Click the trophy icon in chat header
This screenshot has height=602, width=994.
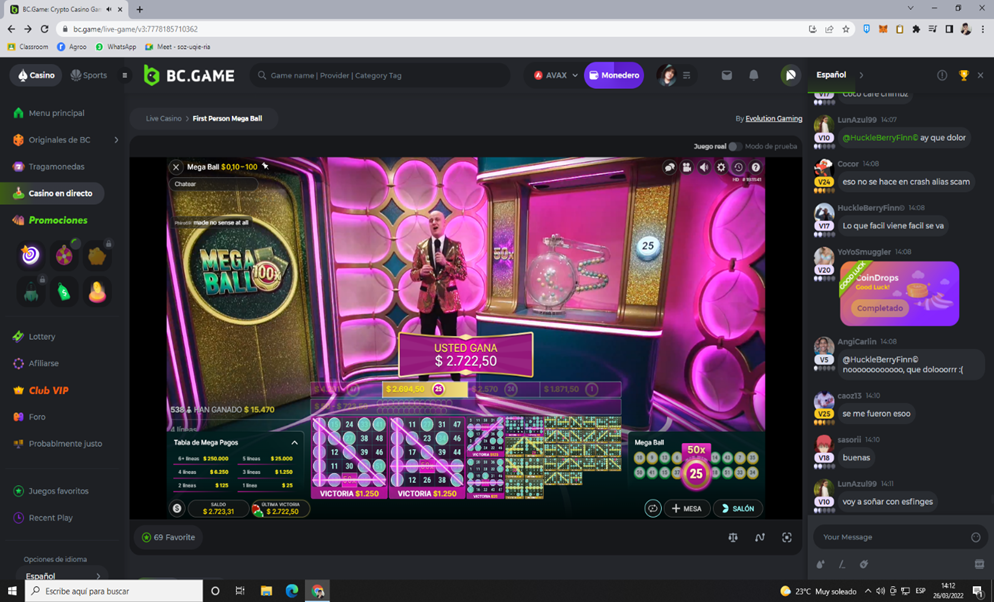tap(963, 75)
